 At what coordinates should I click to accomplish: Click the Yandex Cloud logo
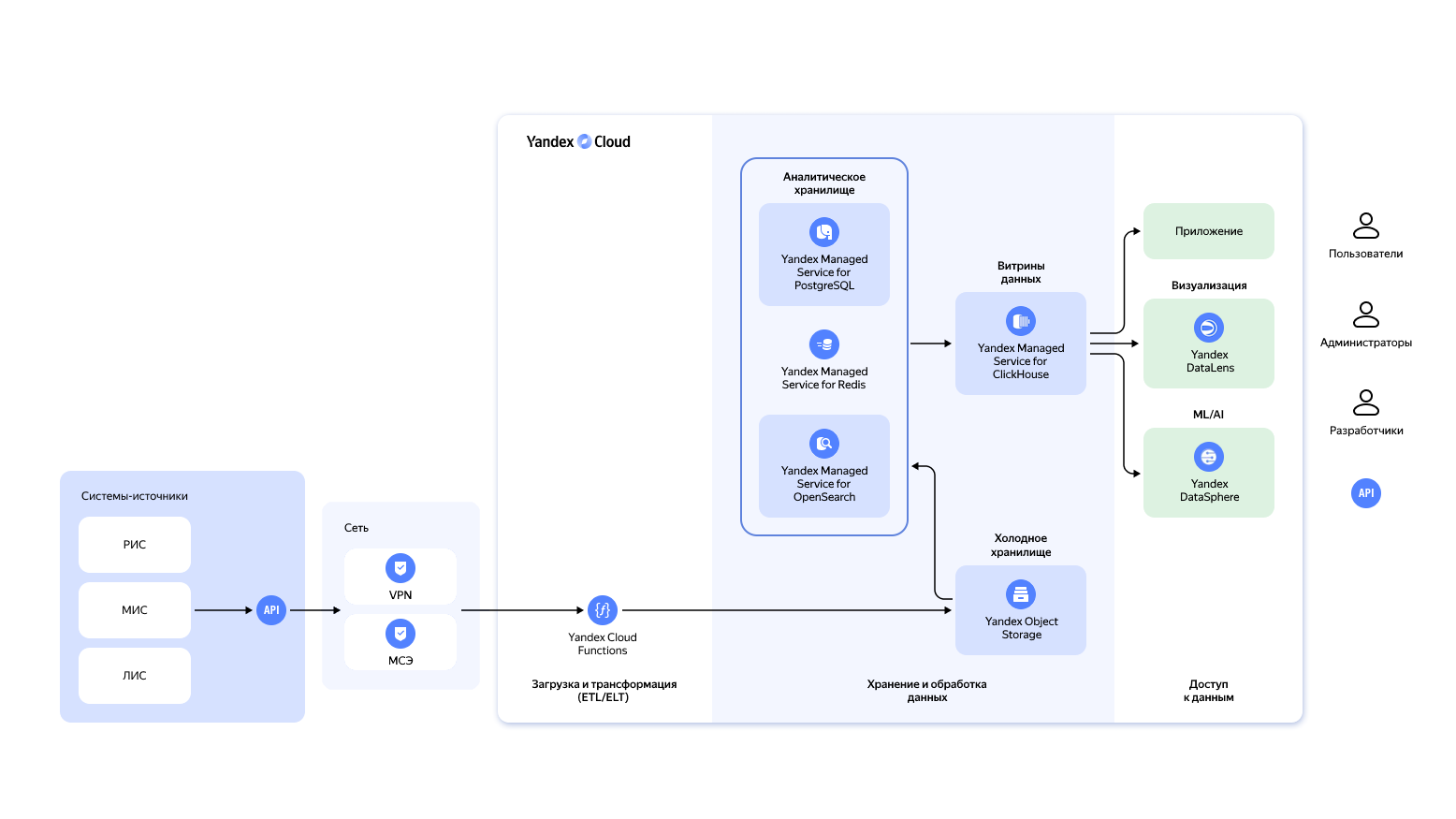click(578, 141)
